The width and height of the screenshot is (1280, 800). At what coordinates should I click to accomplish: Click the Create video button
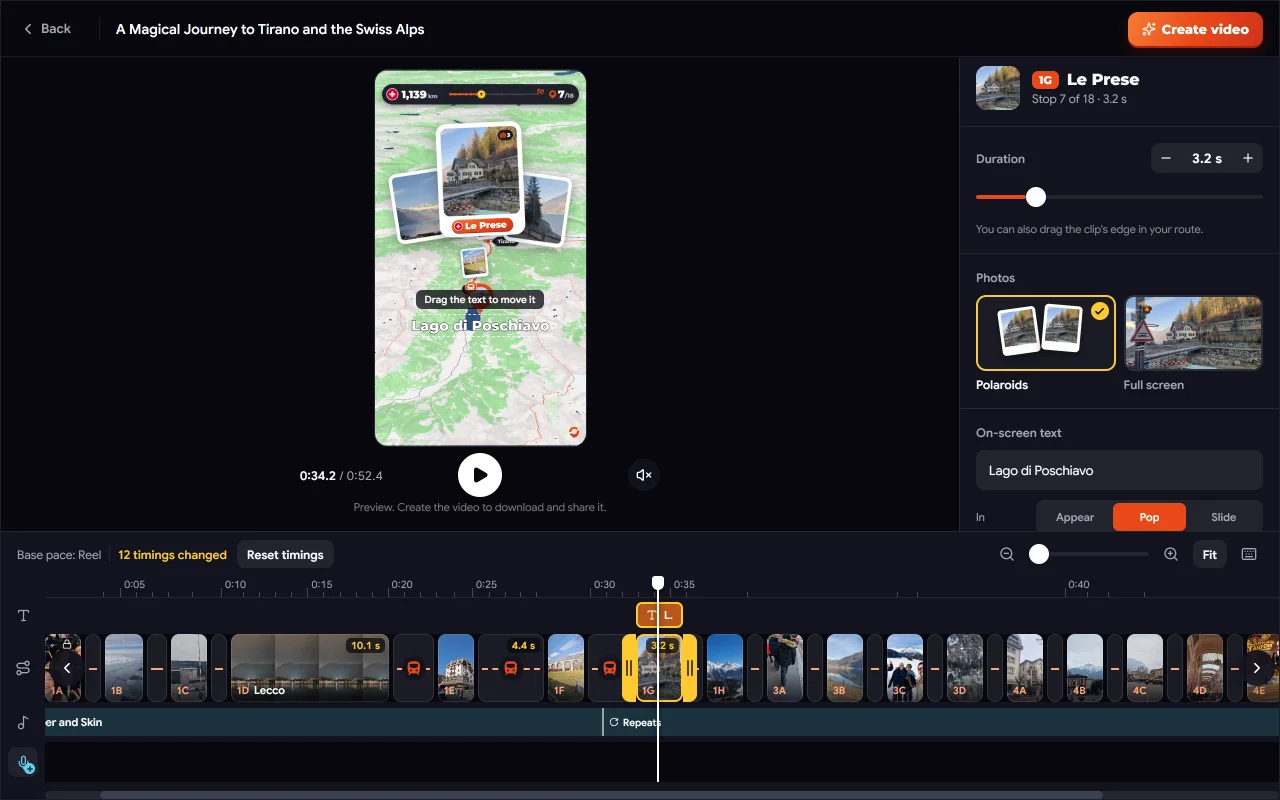[1195, 30]
